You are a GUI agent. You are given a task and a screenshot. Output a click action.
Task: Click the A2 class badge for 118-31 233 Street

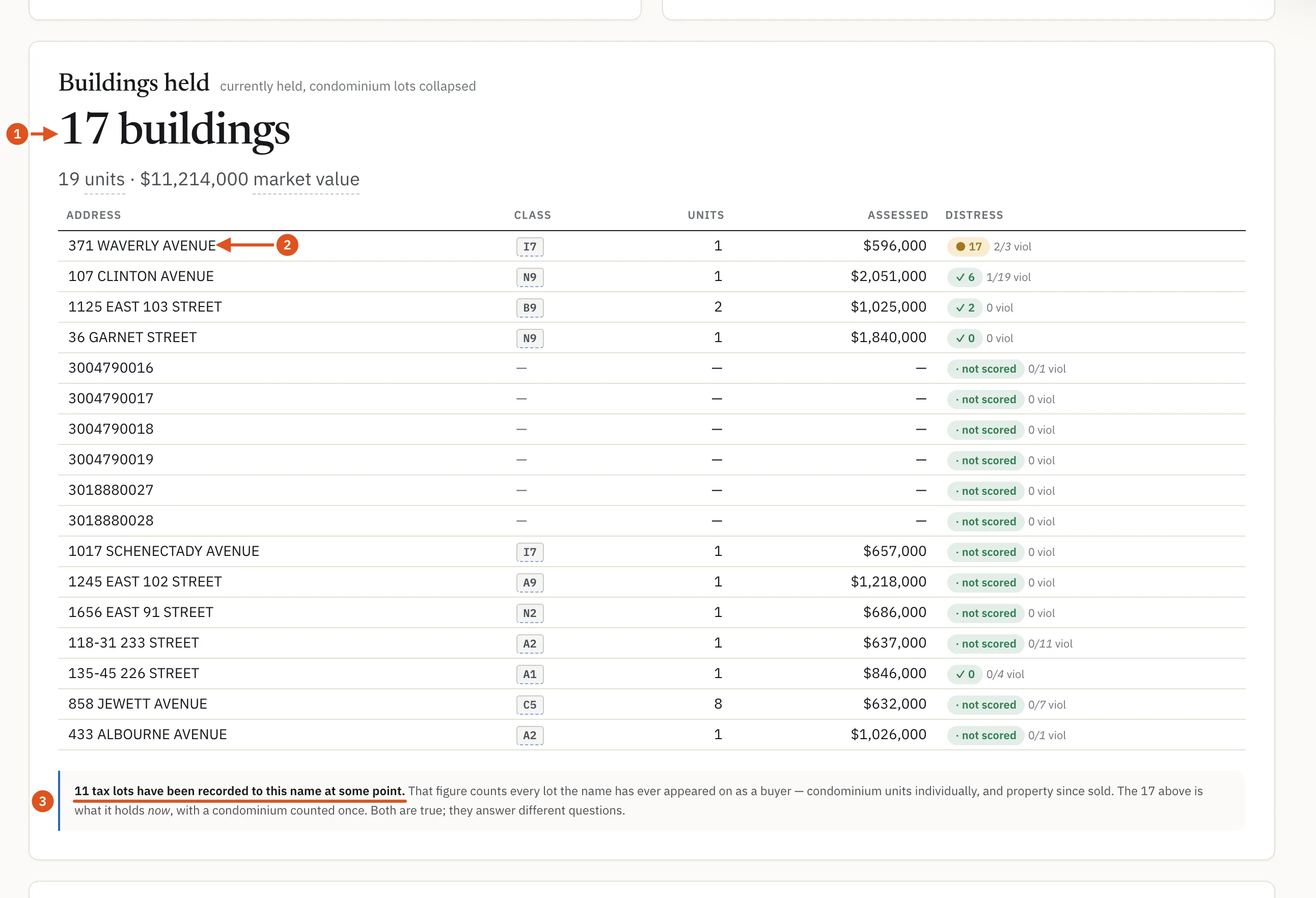coord(530,644)
